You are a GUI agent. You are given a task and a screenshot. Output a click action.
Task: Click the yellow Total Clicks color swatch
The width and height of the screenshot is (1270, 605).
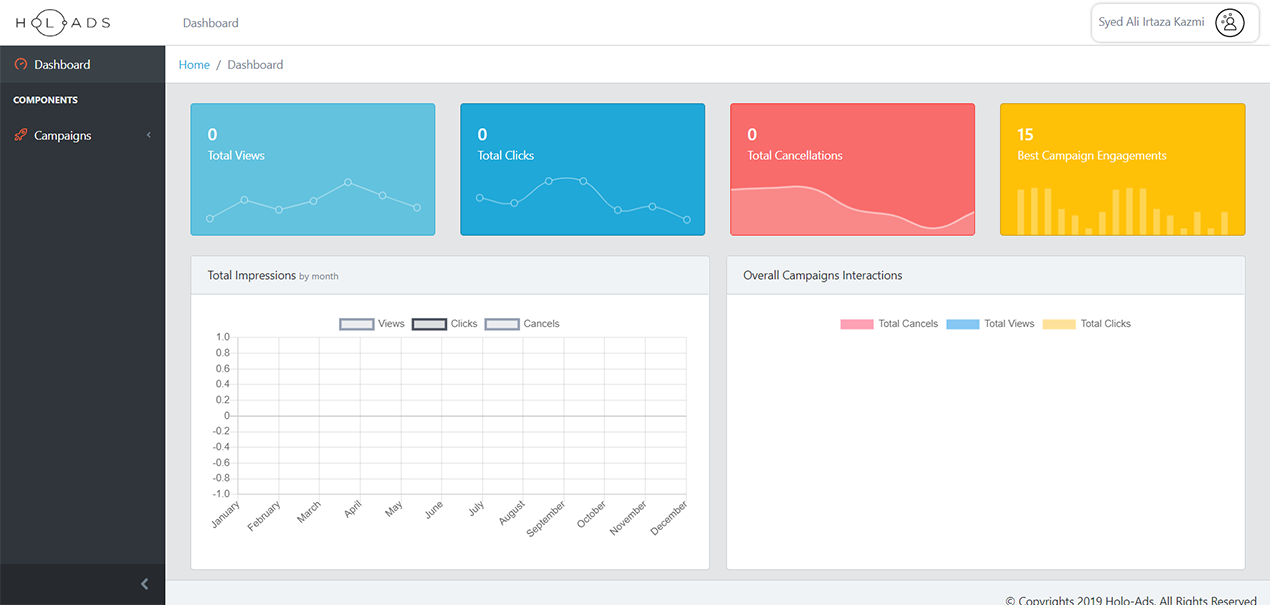point(1059,324)
